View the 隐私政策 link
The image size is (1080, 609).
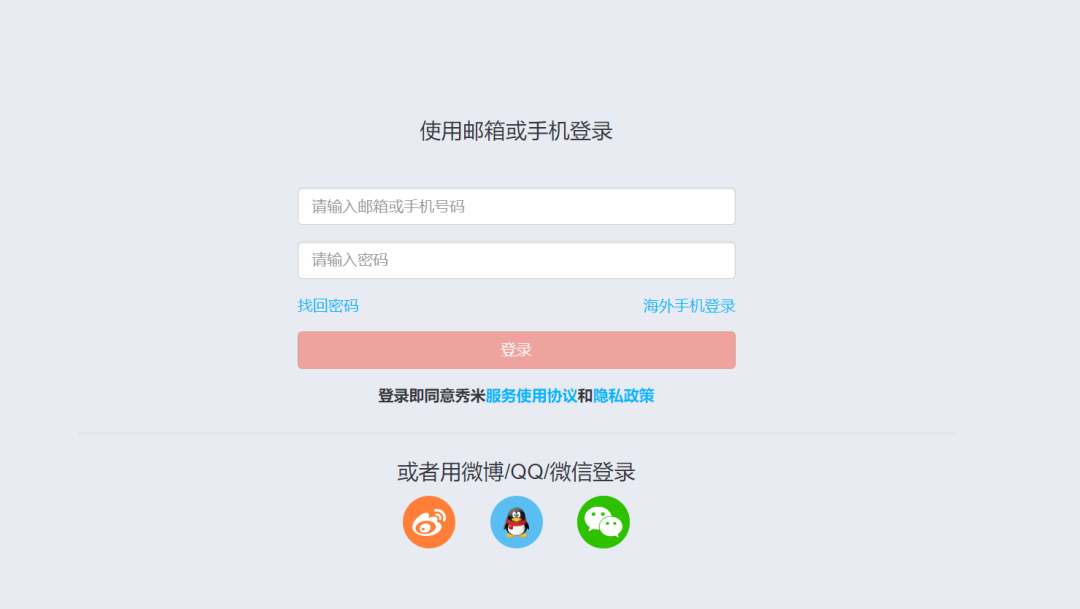tap(623, 396)
